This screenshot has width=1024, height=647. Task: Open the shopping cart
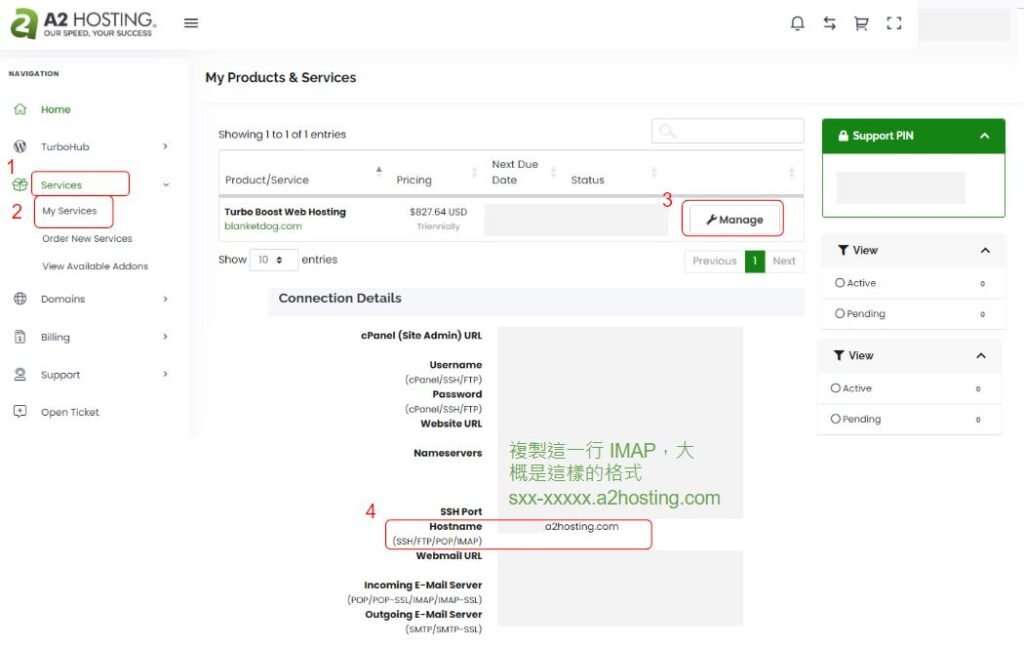(x=861, y=24)
